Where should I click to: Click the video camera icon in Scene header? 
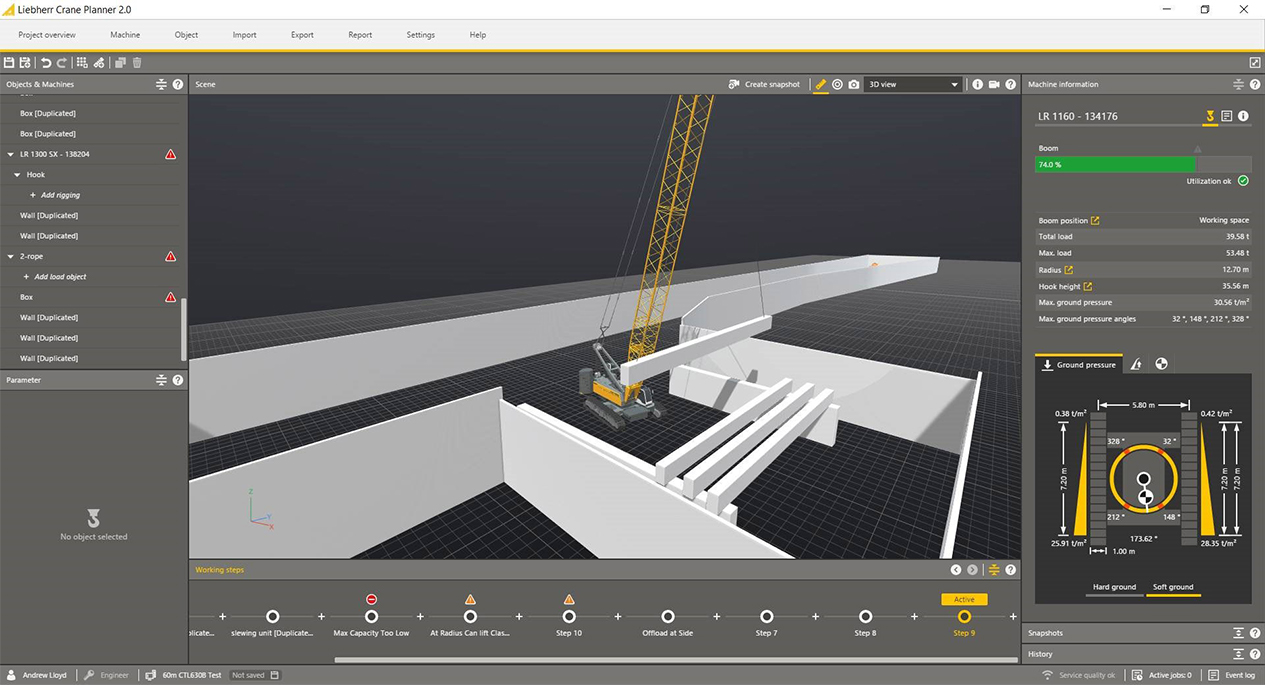[x=994, y=85]
